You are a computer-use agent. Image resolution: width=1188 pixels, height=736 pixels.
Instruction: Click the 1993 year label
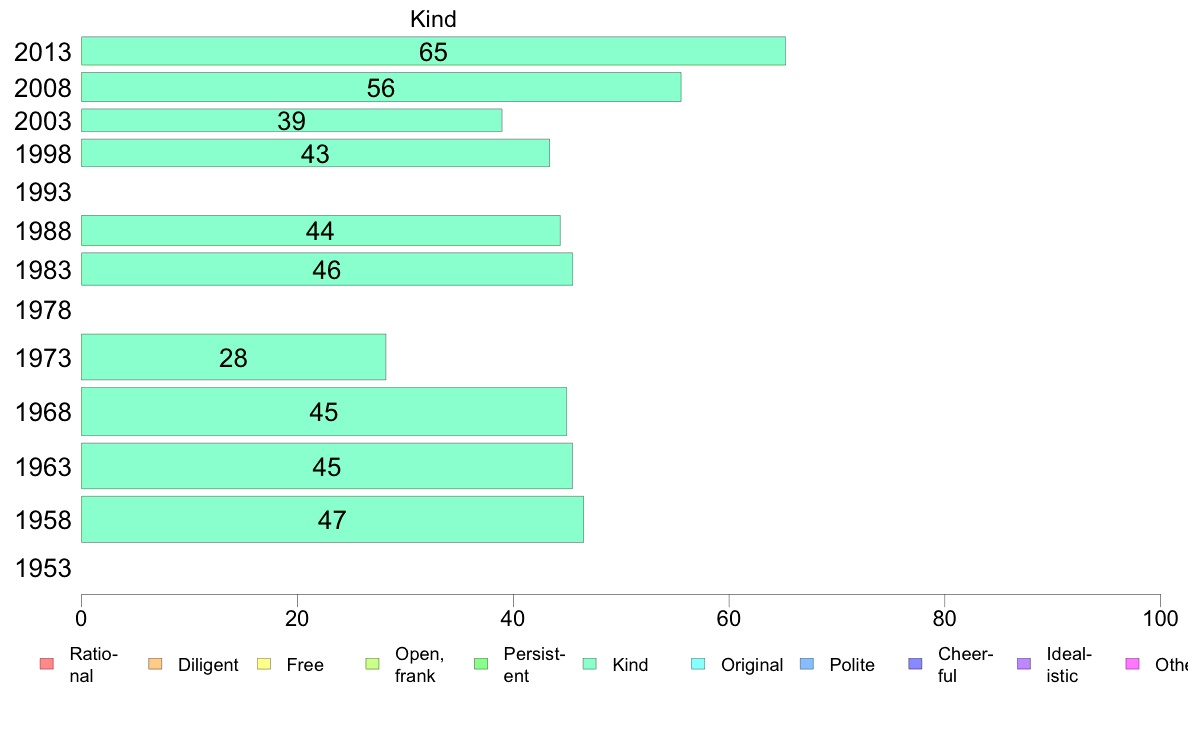tap(43, 192)
